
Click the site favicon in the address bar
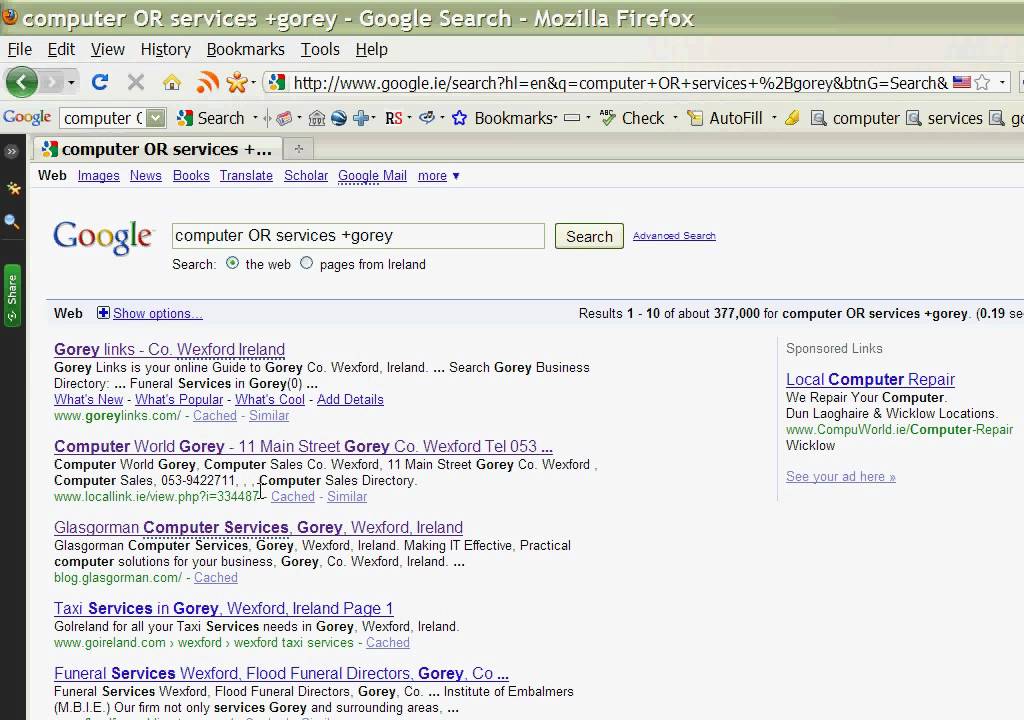[277, 82]
